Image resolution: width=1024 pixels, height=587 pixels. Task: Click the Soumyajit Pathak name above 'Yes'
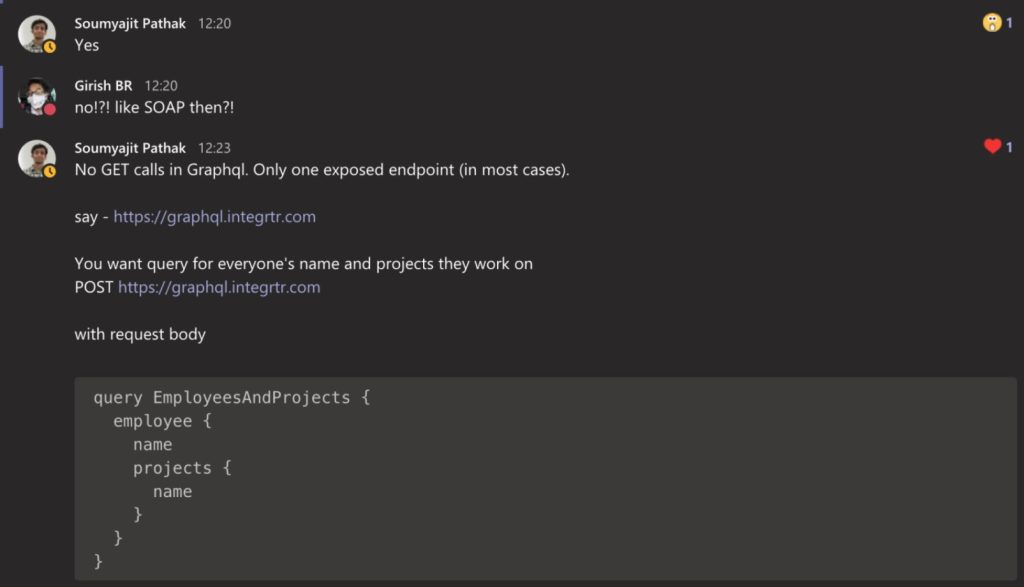130,24
